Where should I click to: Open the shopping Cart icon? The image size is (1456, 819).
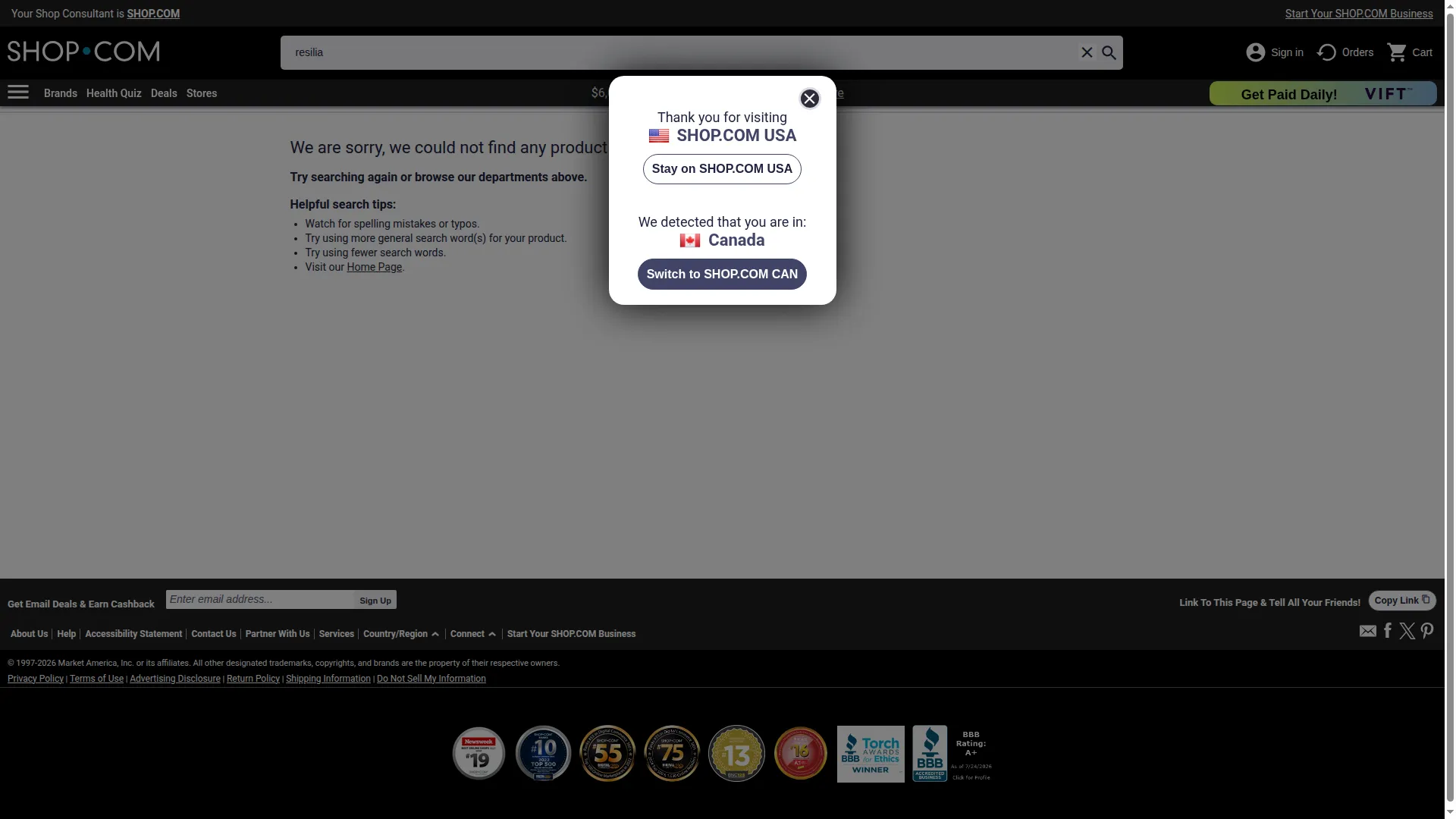pyautogui.click(x=1397, y=52)
